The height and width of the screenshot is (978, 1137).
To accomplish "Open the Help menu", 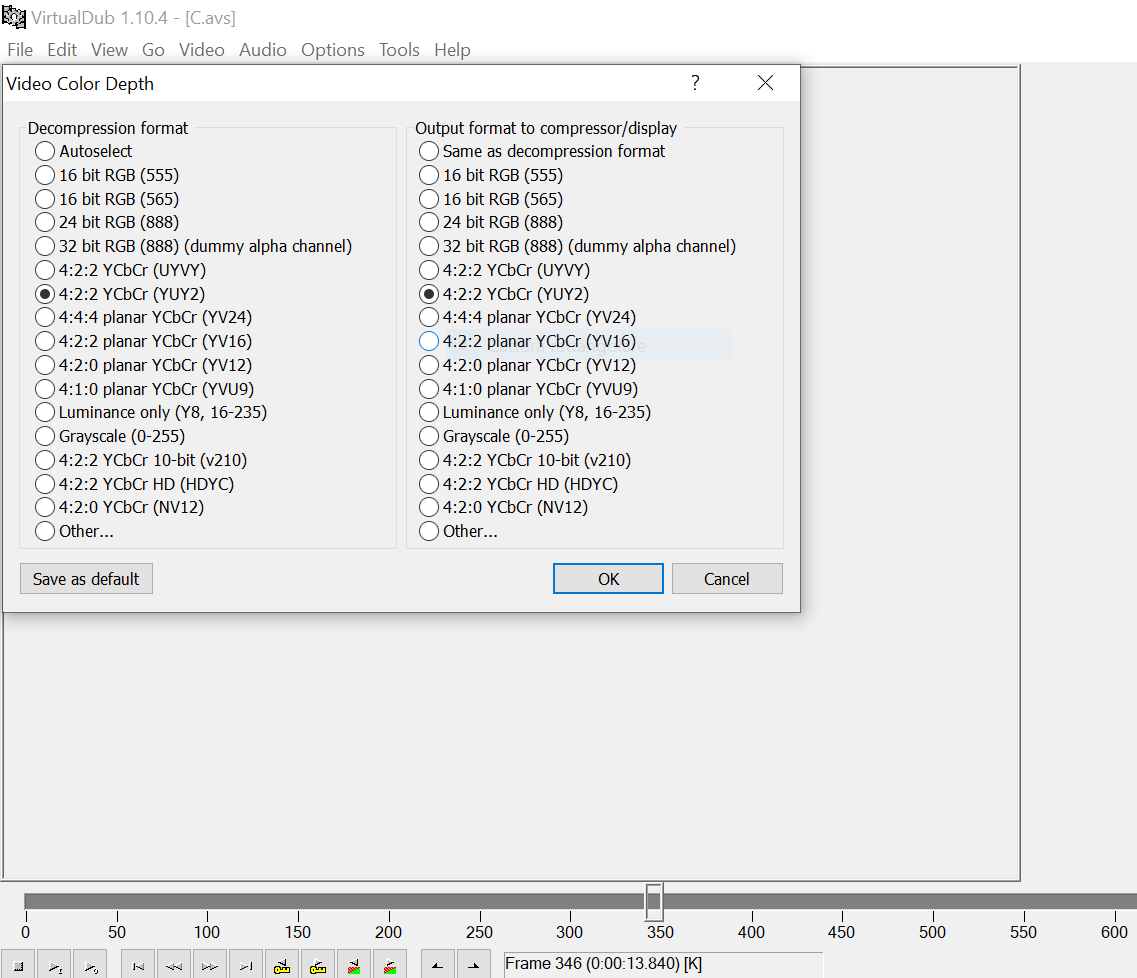I will [452, 49].
